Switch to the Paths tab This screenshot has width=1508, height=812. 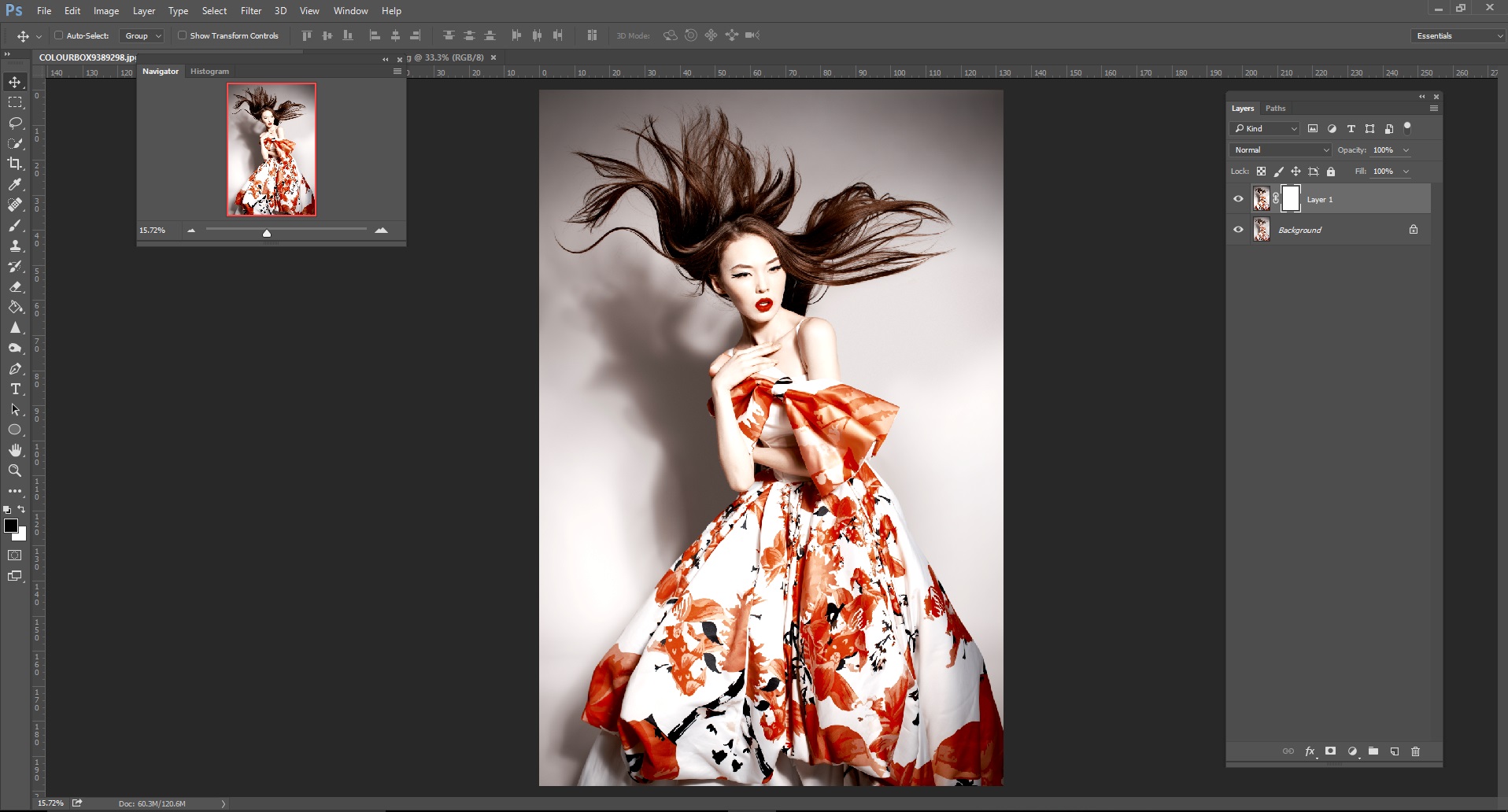(1276, 108)
